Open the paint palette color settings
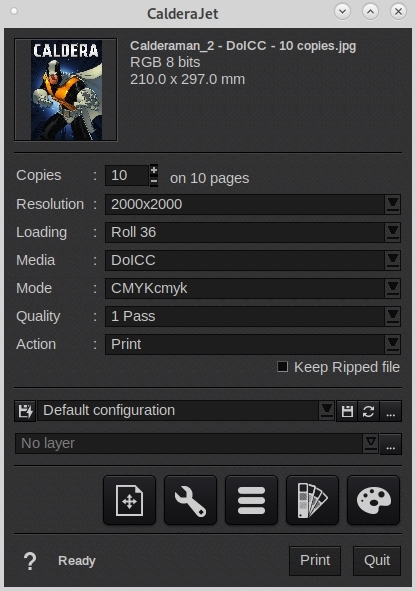This screenshot has height=591, width=416. 373,500
